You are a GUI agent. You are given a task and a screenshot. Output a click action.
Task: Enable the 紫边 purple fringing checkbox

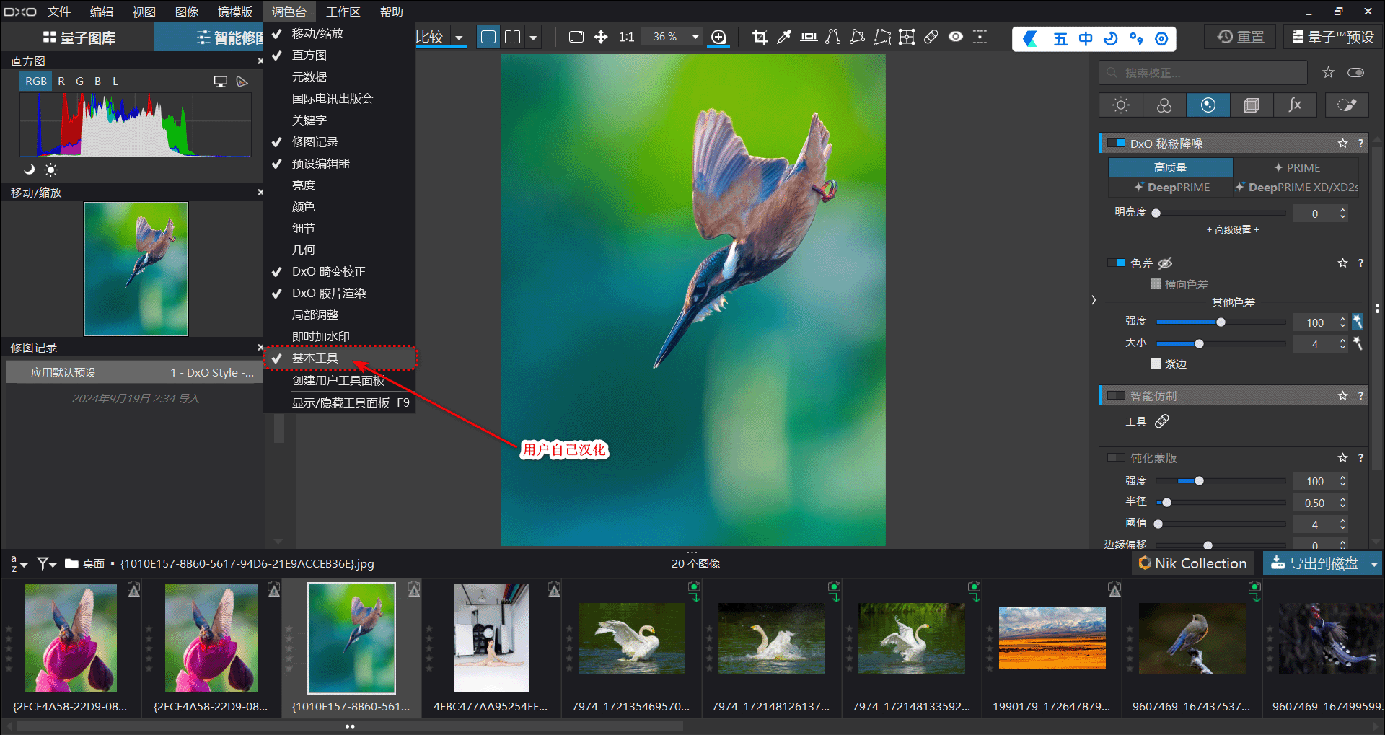(x=1156, y=364)
